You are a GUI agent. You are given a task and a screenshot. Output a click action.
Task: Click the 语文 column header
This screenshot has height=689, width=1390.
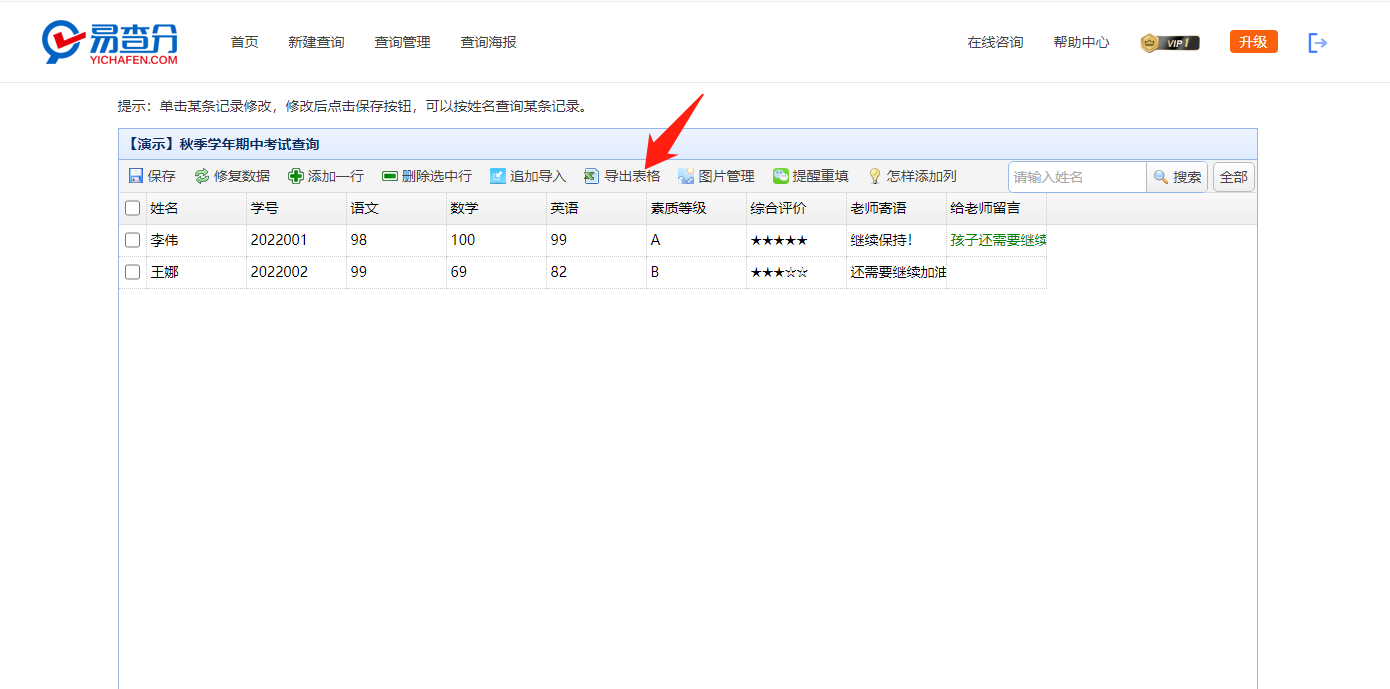point(397,208)
